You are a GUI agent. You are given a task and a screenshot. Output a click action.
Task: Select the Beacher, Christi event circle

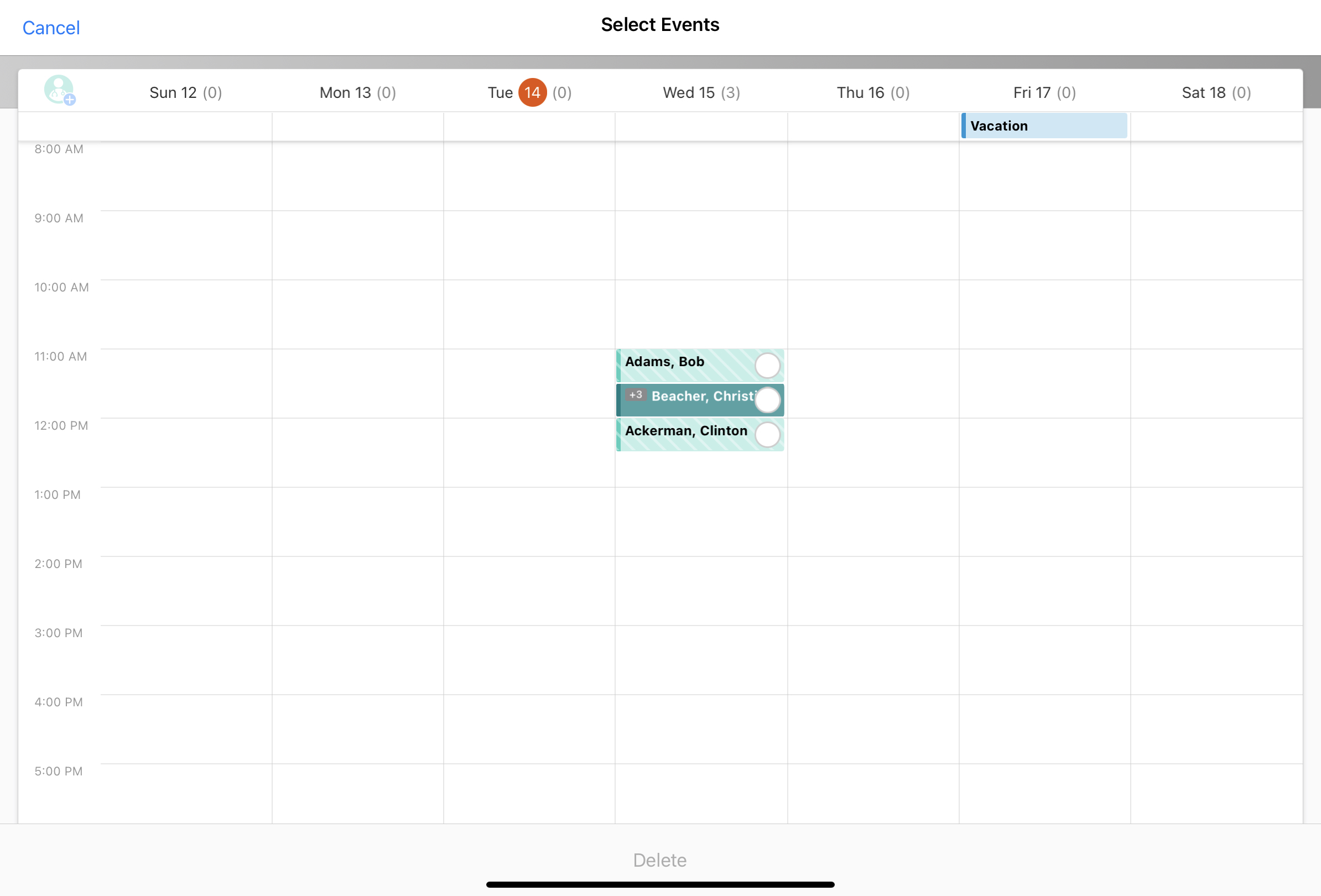click(767, 399)
